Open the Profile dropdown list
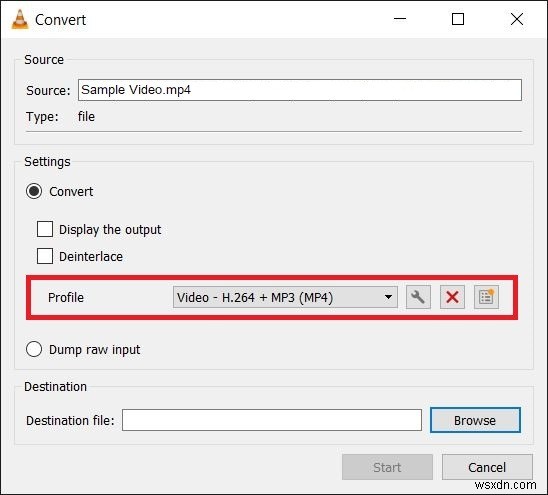The width and height of the screenshot is (548, 495). coord(285,297)
